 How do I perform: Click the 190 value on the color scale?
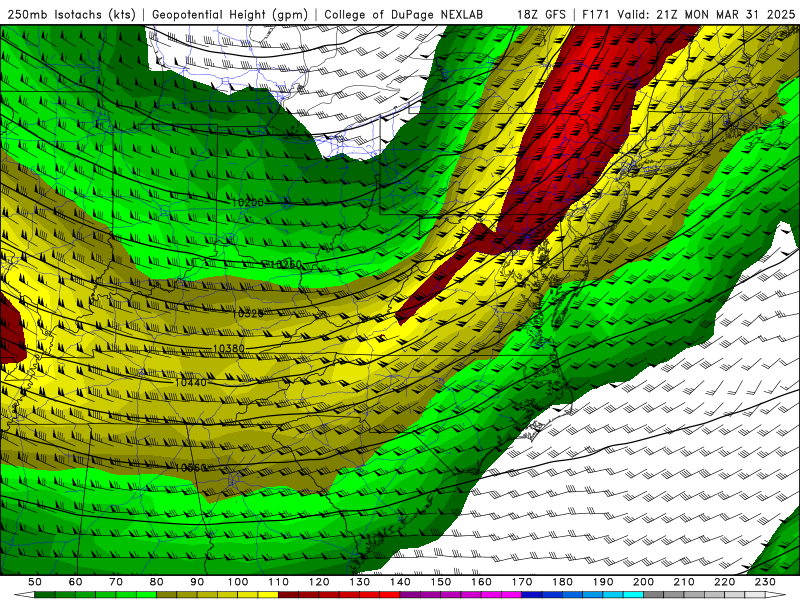coord(603,582)
